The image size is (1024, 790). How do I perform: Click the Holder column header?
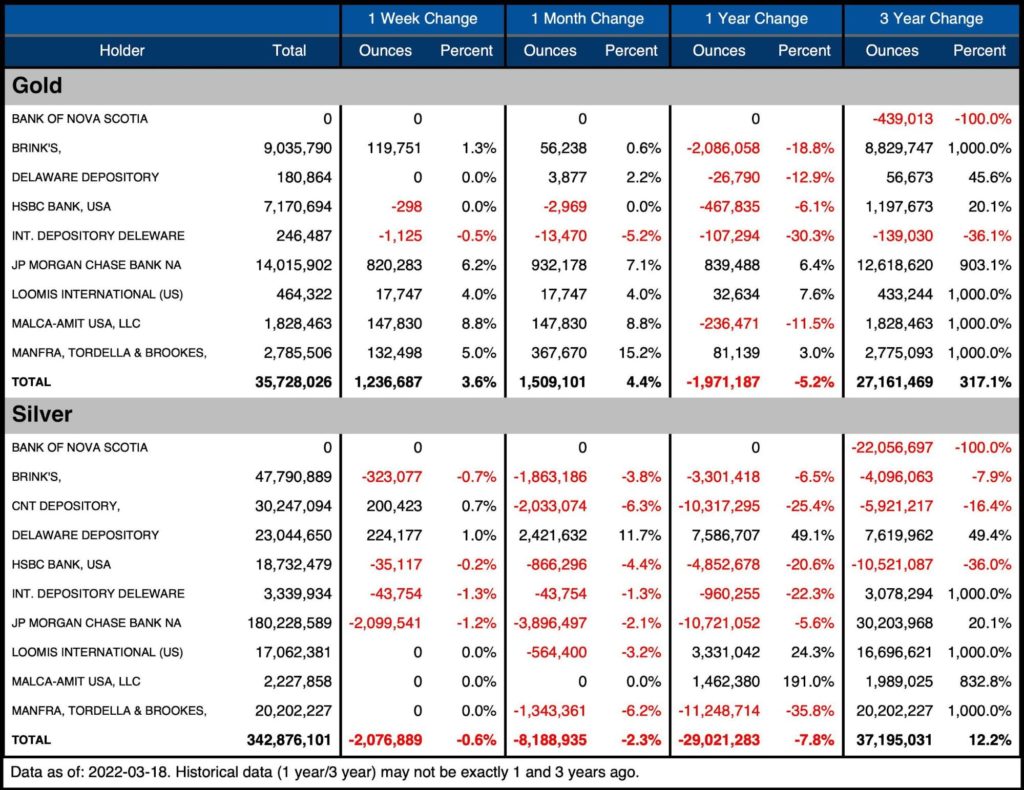click(122, 51)
